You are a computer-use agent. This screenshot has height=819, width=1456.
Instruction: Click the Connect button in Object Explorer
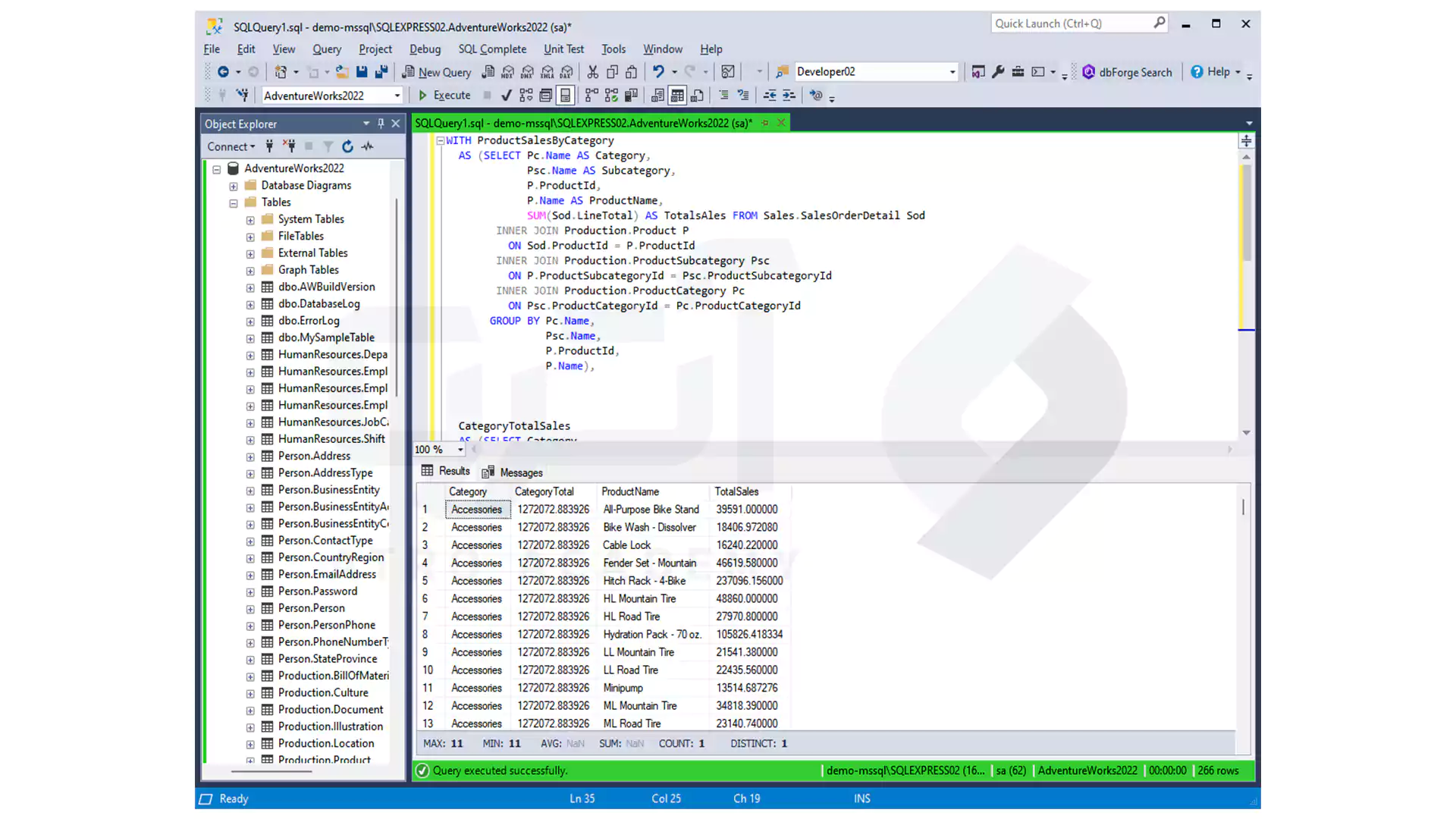231,146
